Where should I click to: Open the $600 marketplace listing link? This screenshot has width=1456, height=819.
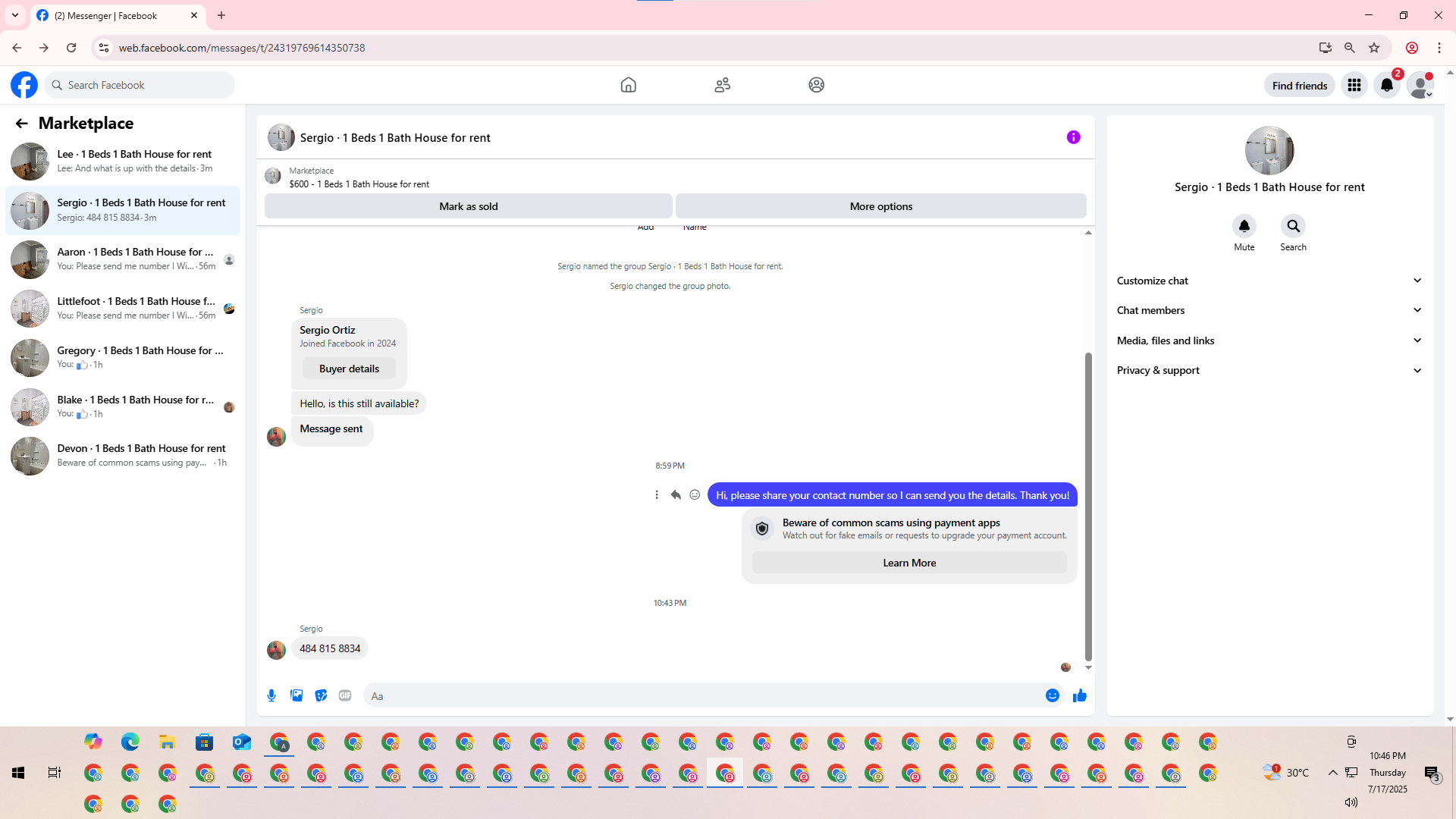[359, 184]
